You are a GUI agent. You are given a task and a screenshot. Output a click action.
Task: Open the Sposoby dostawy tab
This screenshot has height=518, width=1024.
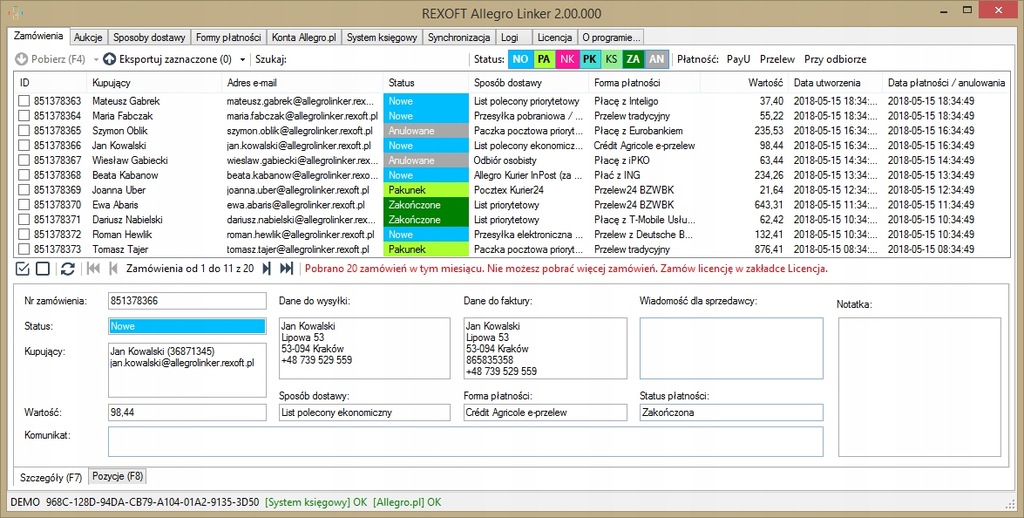tap(149, 37)
